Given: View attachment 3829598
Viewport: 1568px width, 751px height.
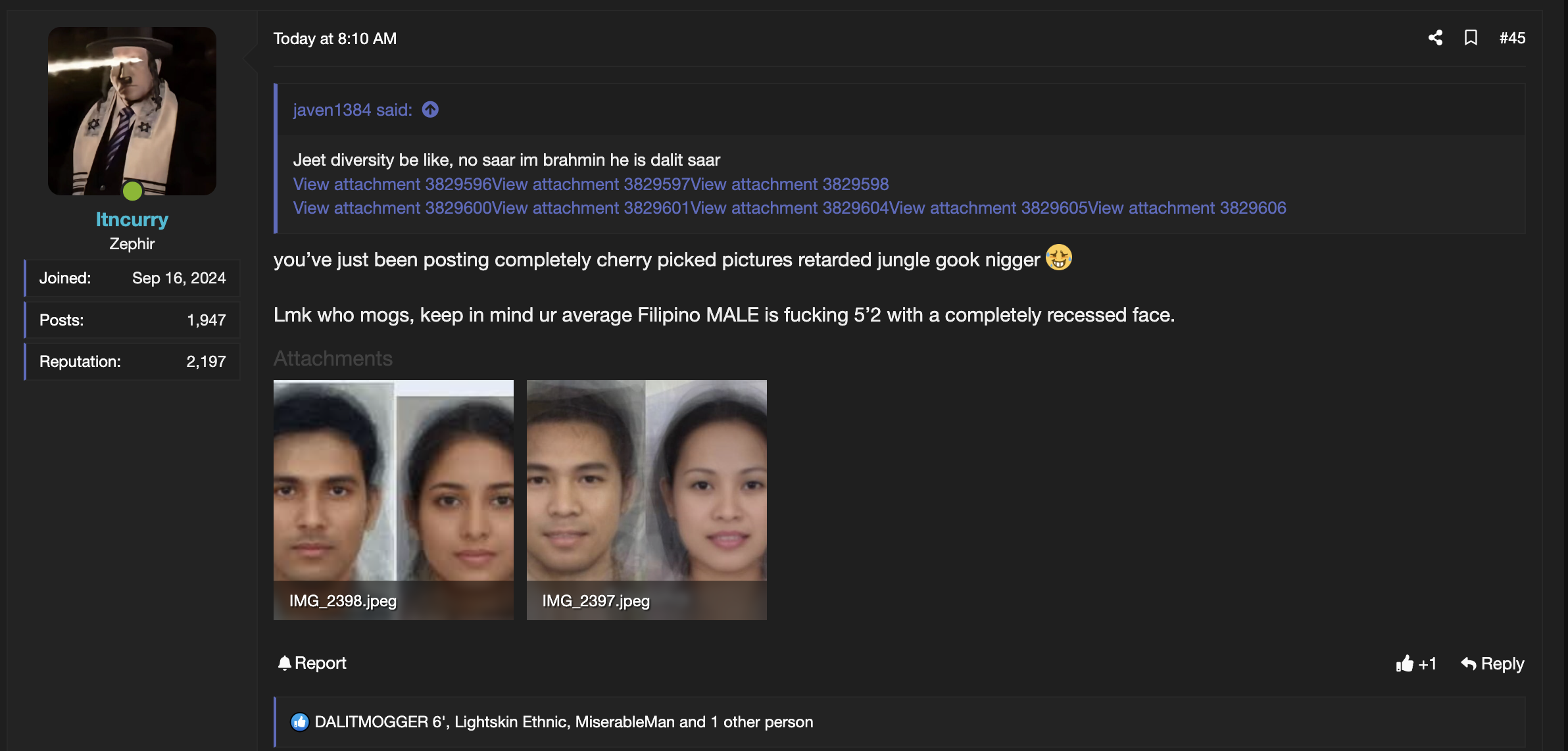Looking at the screenshot, I should coord(790,184).
